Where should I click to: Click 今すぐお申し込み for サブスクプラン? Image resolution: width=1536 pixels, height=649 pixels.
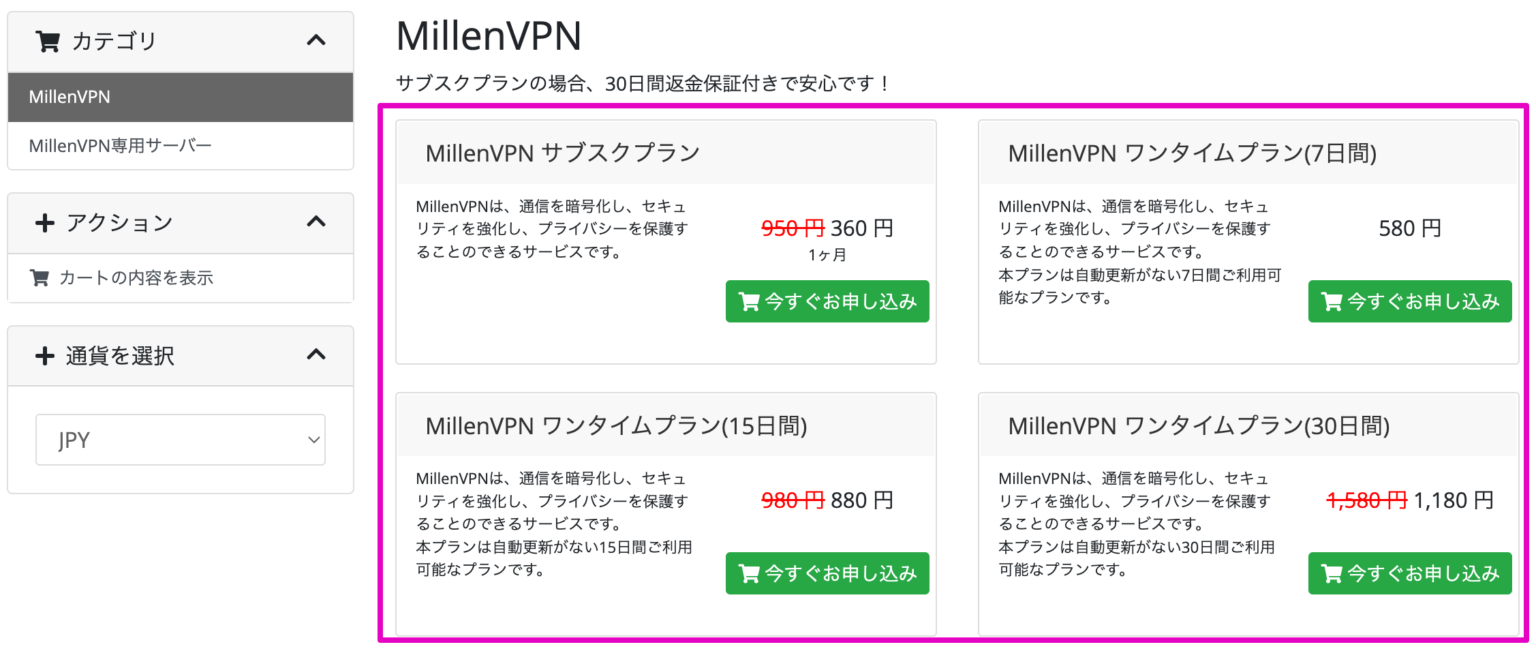coord(827,301)
